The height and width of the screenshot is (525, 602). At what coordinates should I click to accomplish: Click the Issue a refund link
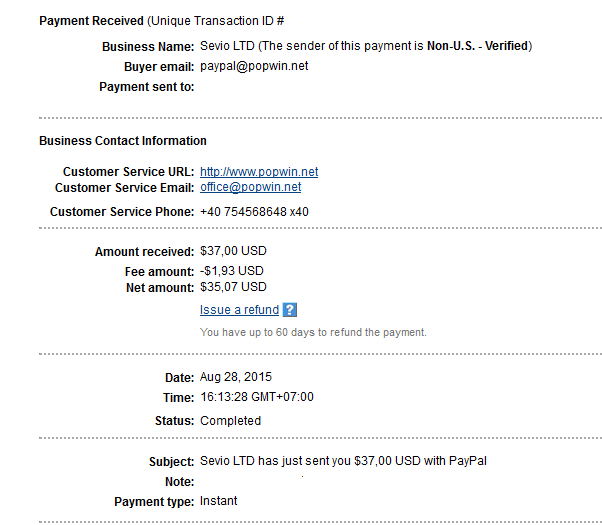click(x=239, y=310)
